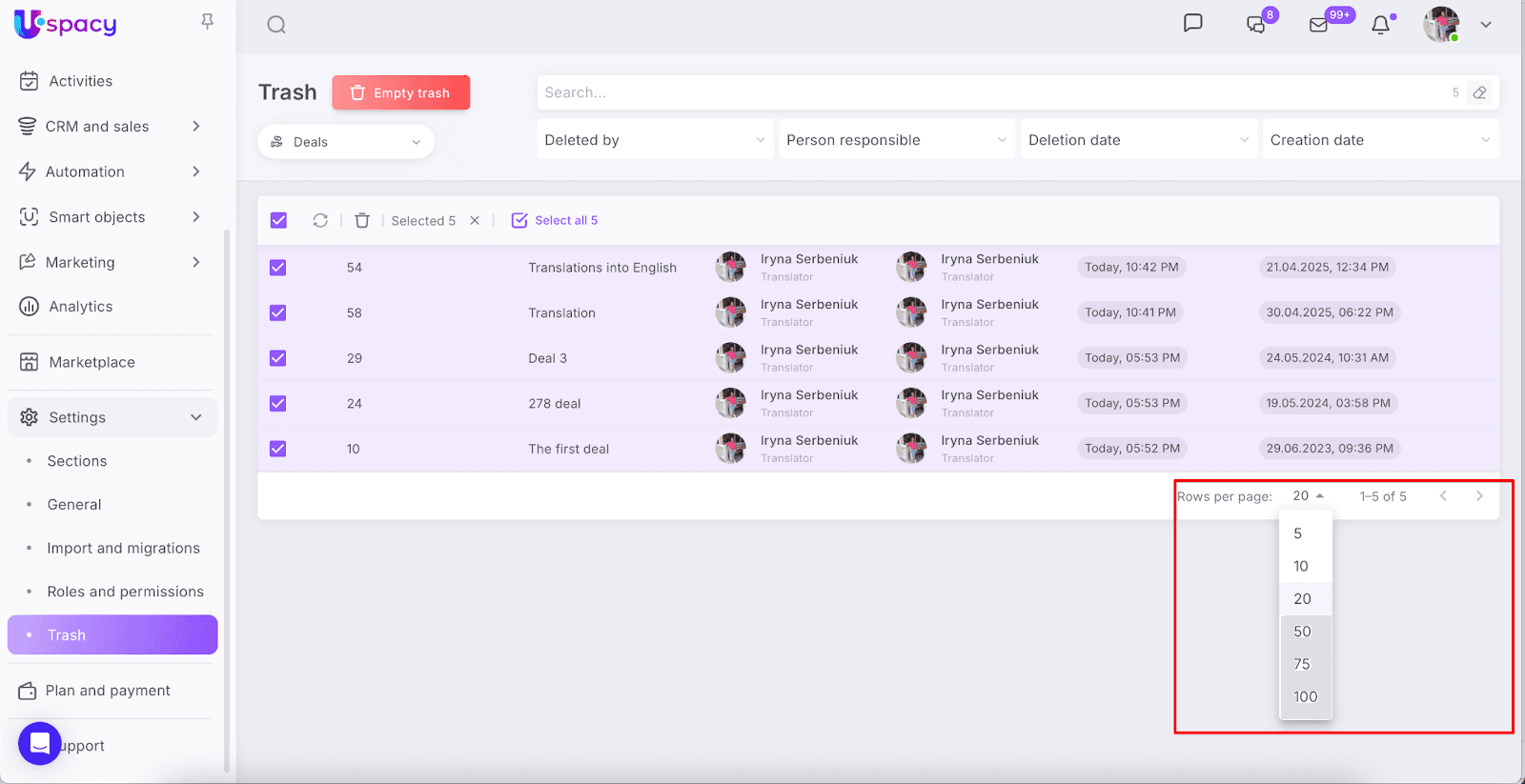Open the mail inbox icon with 99+ badge
Screen dimensions: 1525x784
coord(1319,25)
